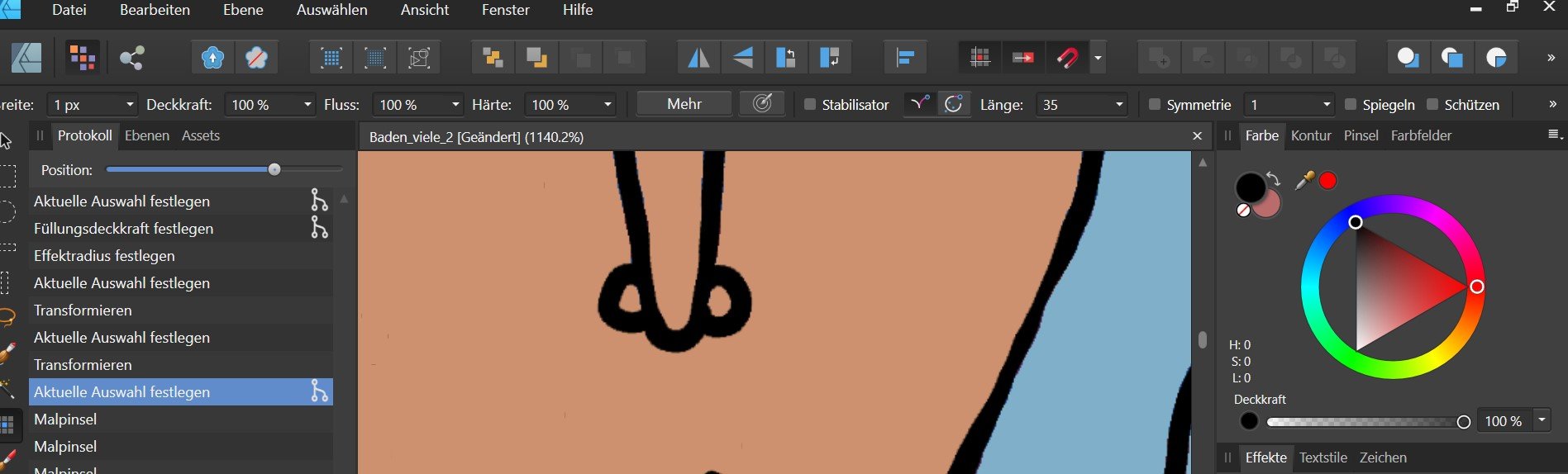The height and width of the screenshot is (474, 1568).
Task: Expand the context toolbar overflow chevrons
Action: (1552, 105)
